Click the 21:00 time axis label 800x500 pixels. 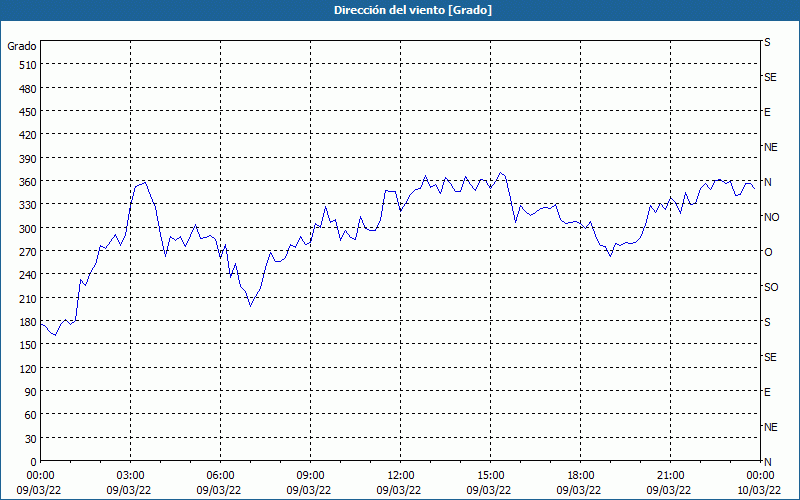click(670, 476)
